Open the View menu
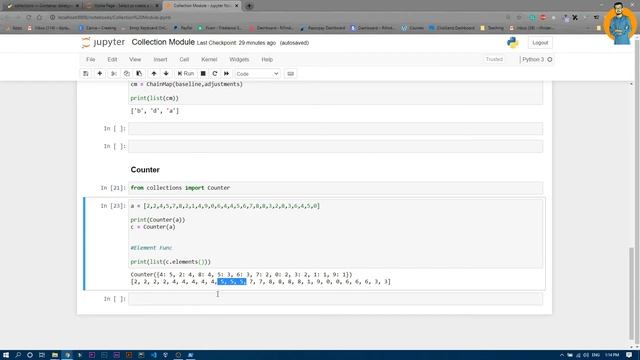 tap(135, 59)
